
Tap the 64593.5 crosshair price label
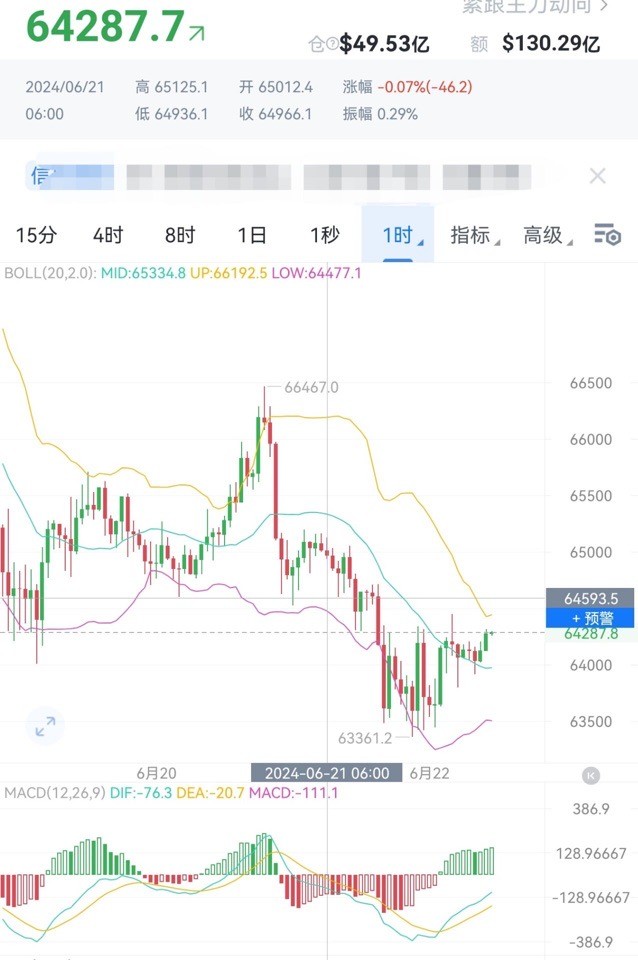click(x=590, y=598)
